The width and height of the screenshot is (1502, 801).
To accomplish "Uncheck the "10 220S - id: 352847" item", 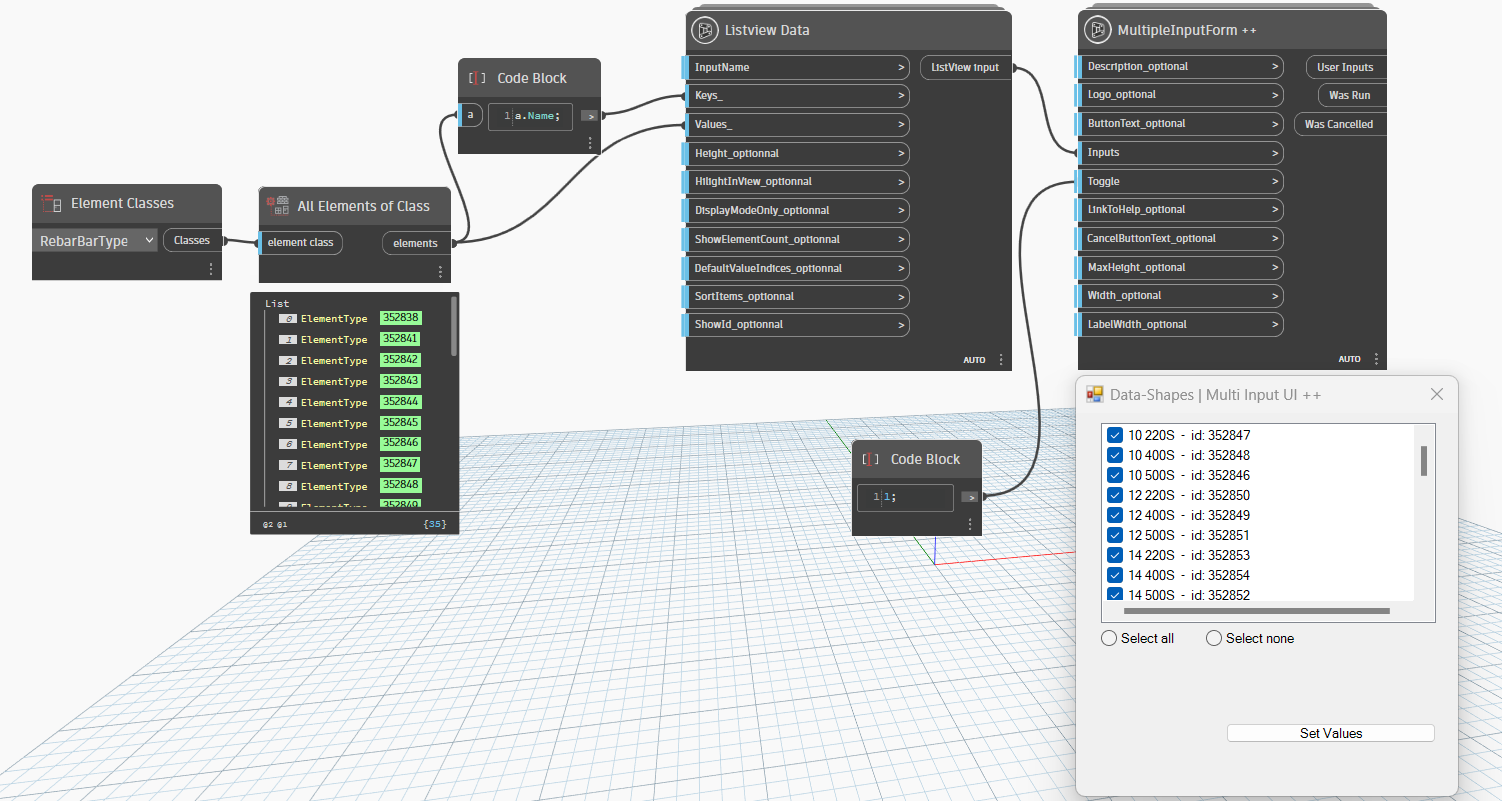I will pyautogui.click(x=1114, y=435).
